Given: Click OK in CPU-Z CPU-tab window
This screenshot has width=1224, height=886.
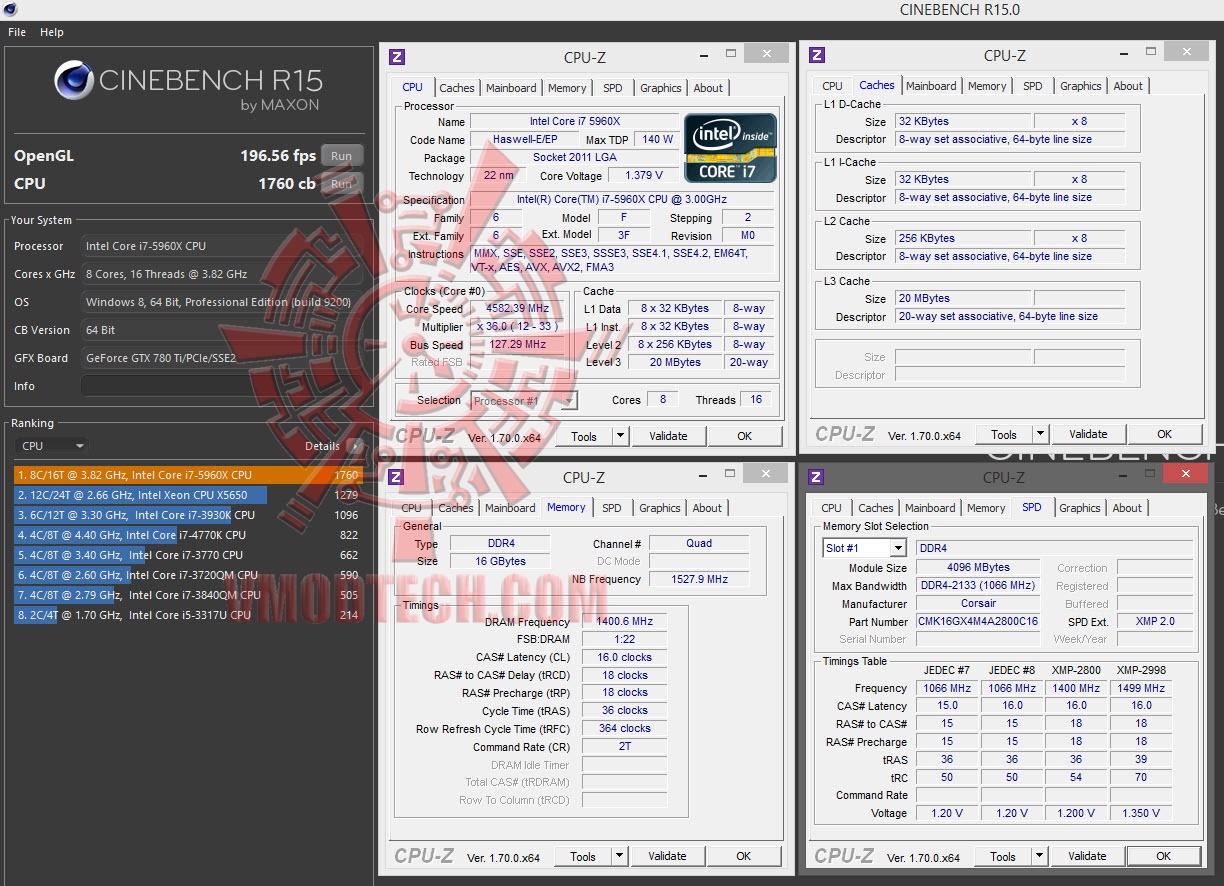Looking at the screenshot, I should click(744, 436).
